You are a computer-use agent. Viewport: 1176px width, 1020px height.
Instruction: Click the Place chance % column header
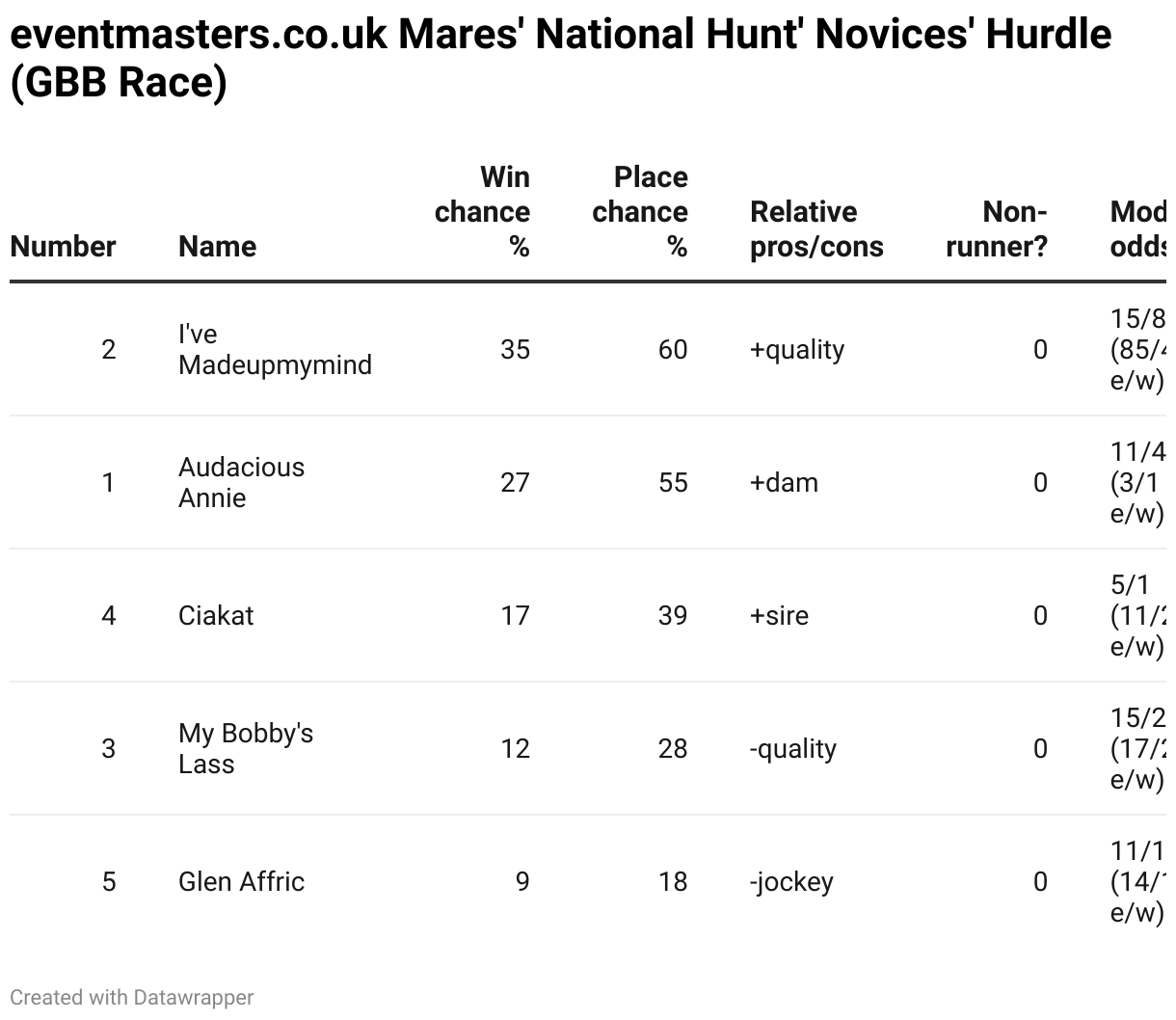(x=640, y=212)
